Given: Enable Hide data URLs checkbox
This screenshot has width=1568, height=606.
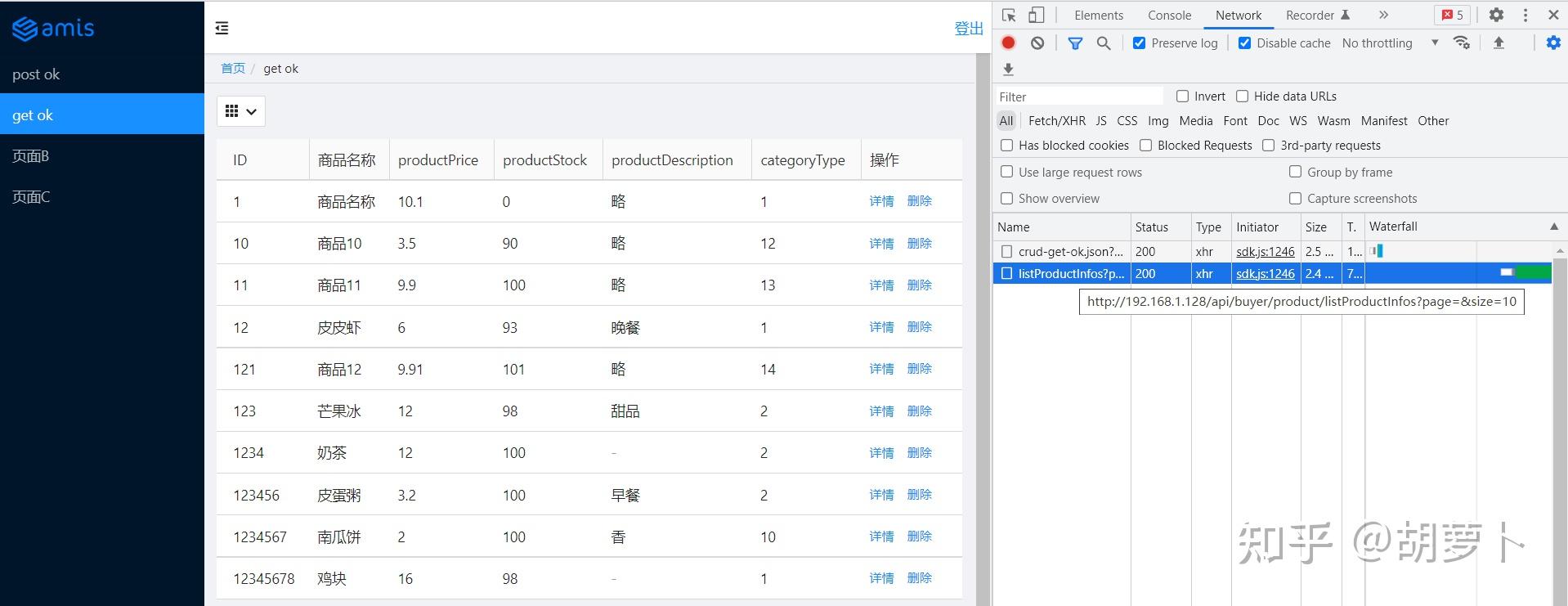Looking at the screenshot, I should click(1243, 97).
